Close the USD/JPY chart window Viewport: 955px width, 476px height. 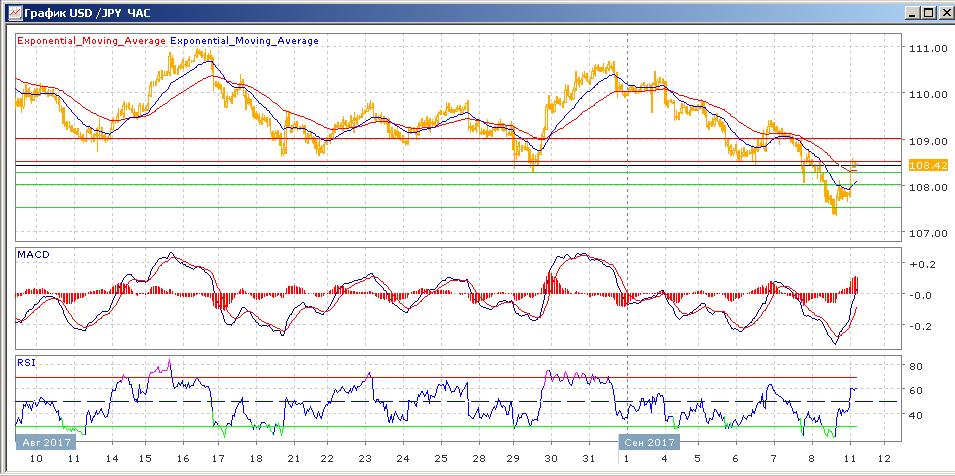(x=944, y=12)
